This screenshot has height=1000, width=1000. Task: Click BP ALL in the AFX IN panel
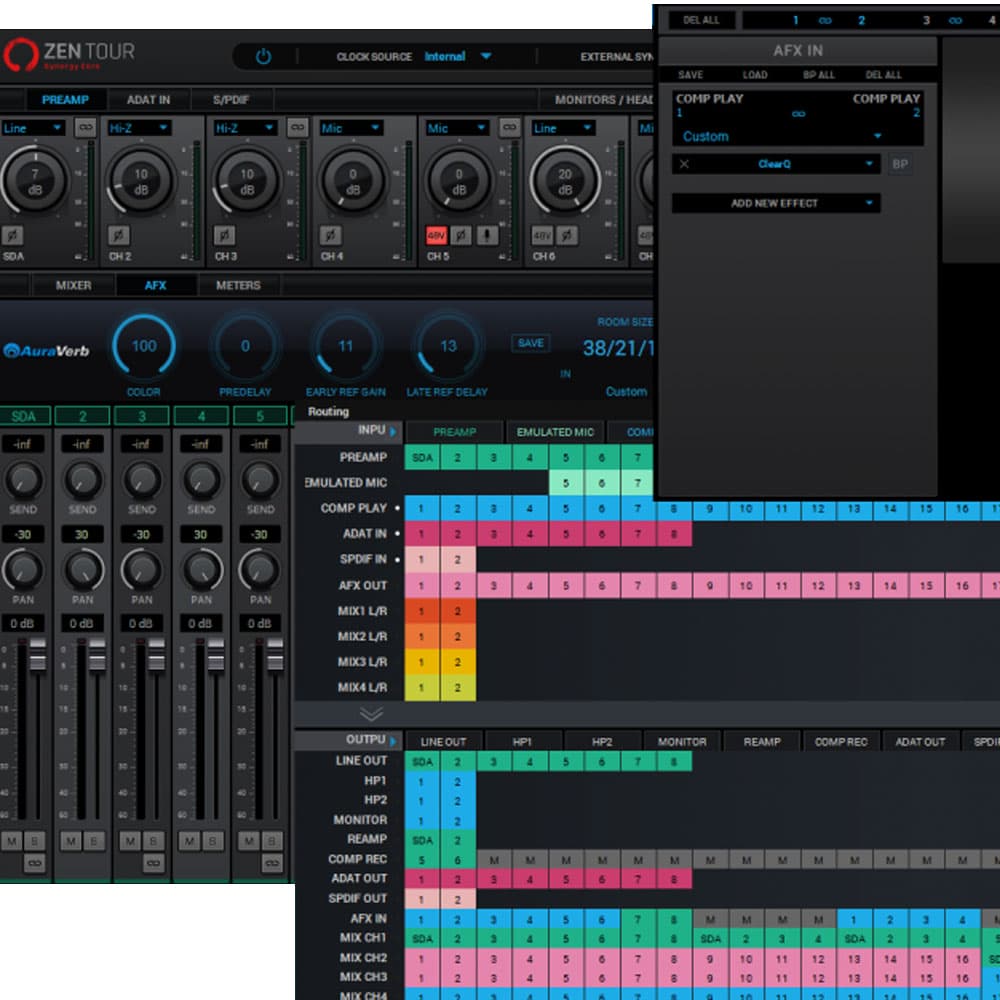pyautogui.click(x=819, y=75)
